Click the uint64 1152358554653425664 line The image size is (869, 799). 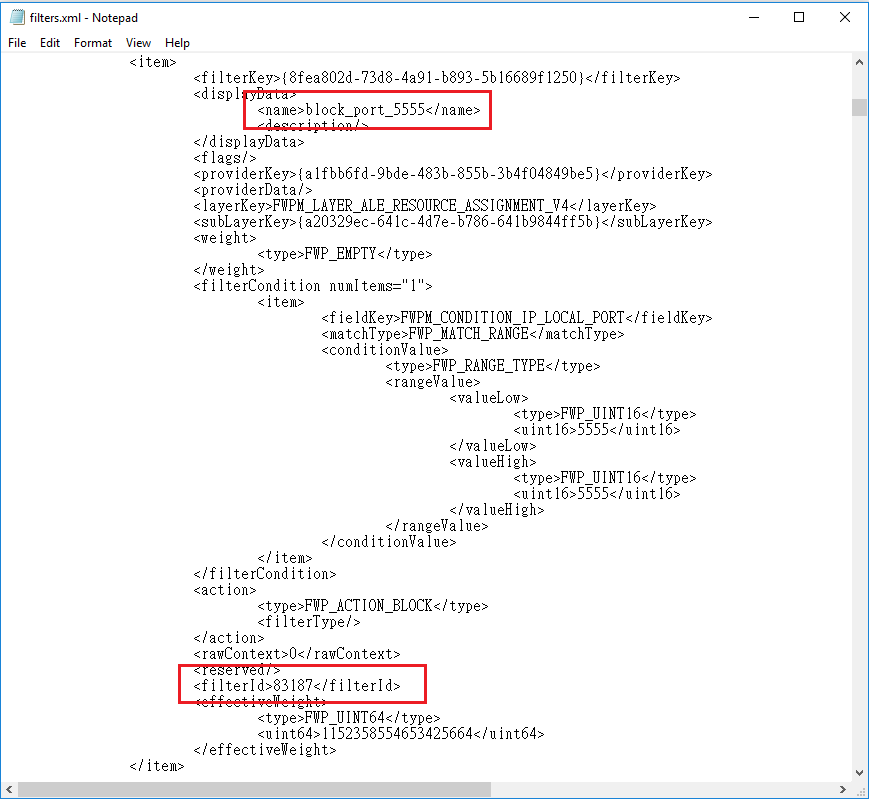401,734
